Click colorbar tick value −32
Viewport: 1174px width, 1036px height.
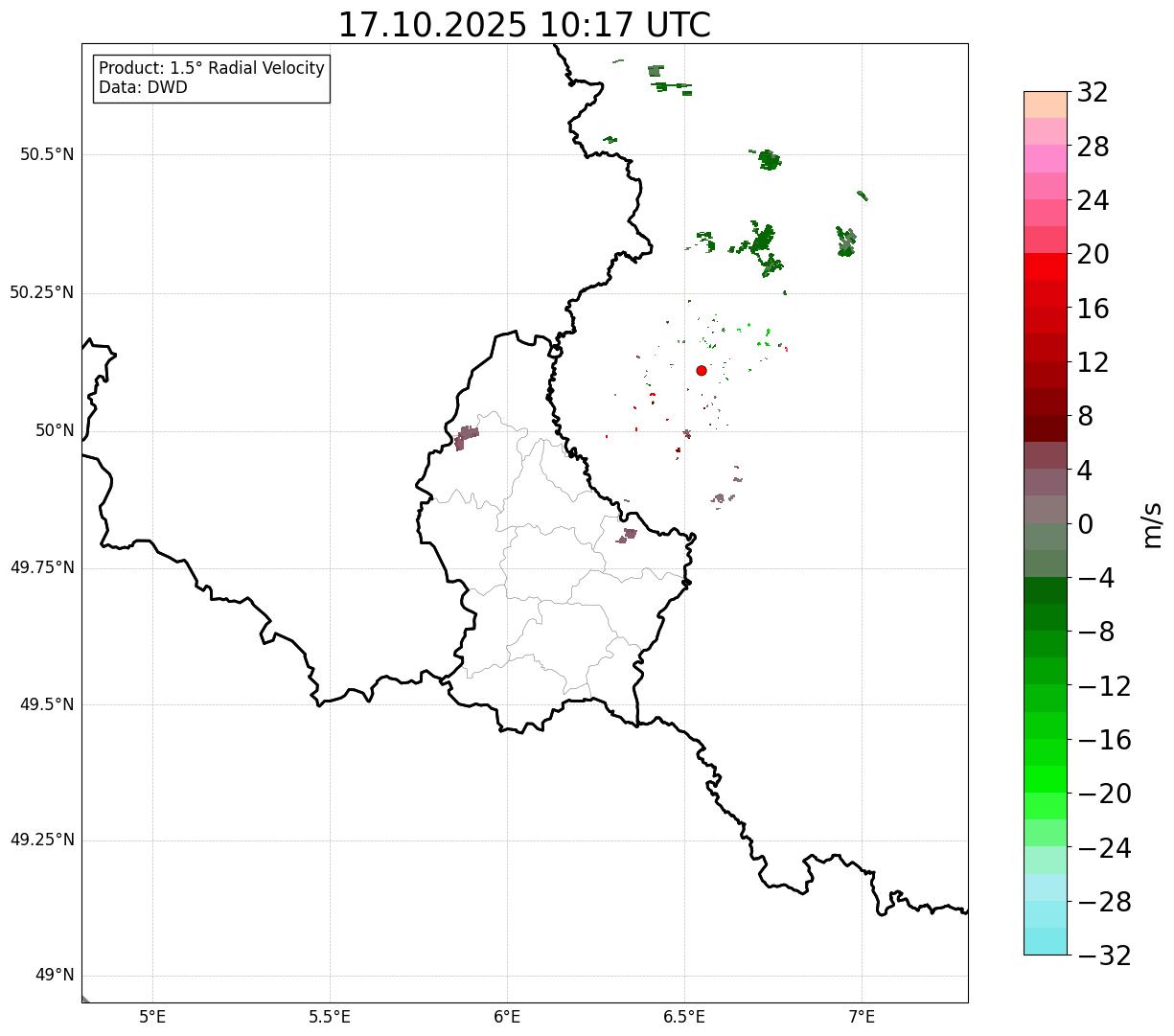tap(1104, 955)
